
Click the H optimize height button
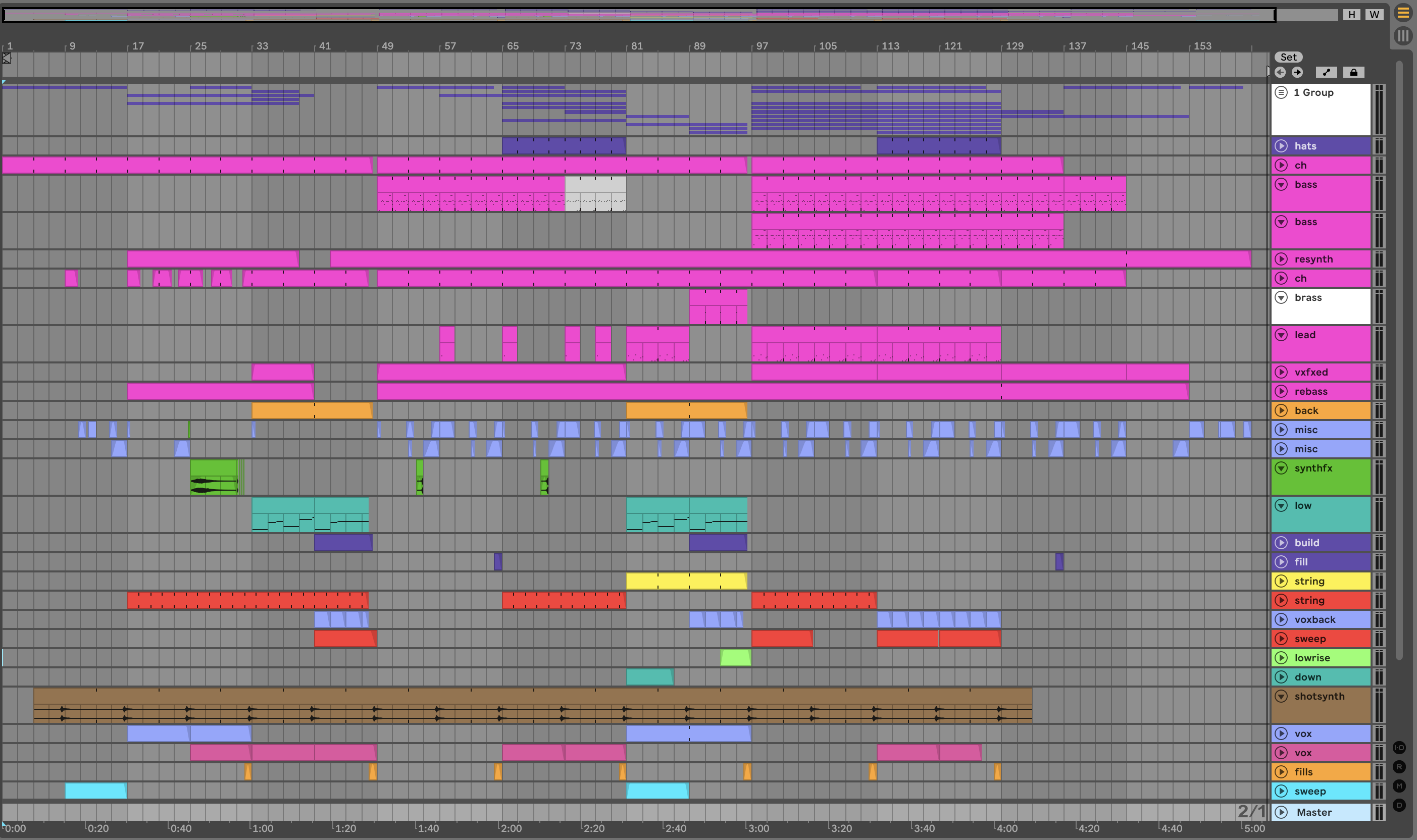tap(1352, 15)
